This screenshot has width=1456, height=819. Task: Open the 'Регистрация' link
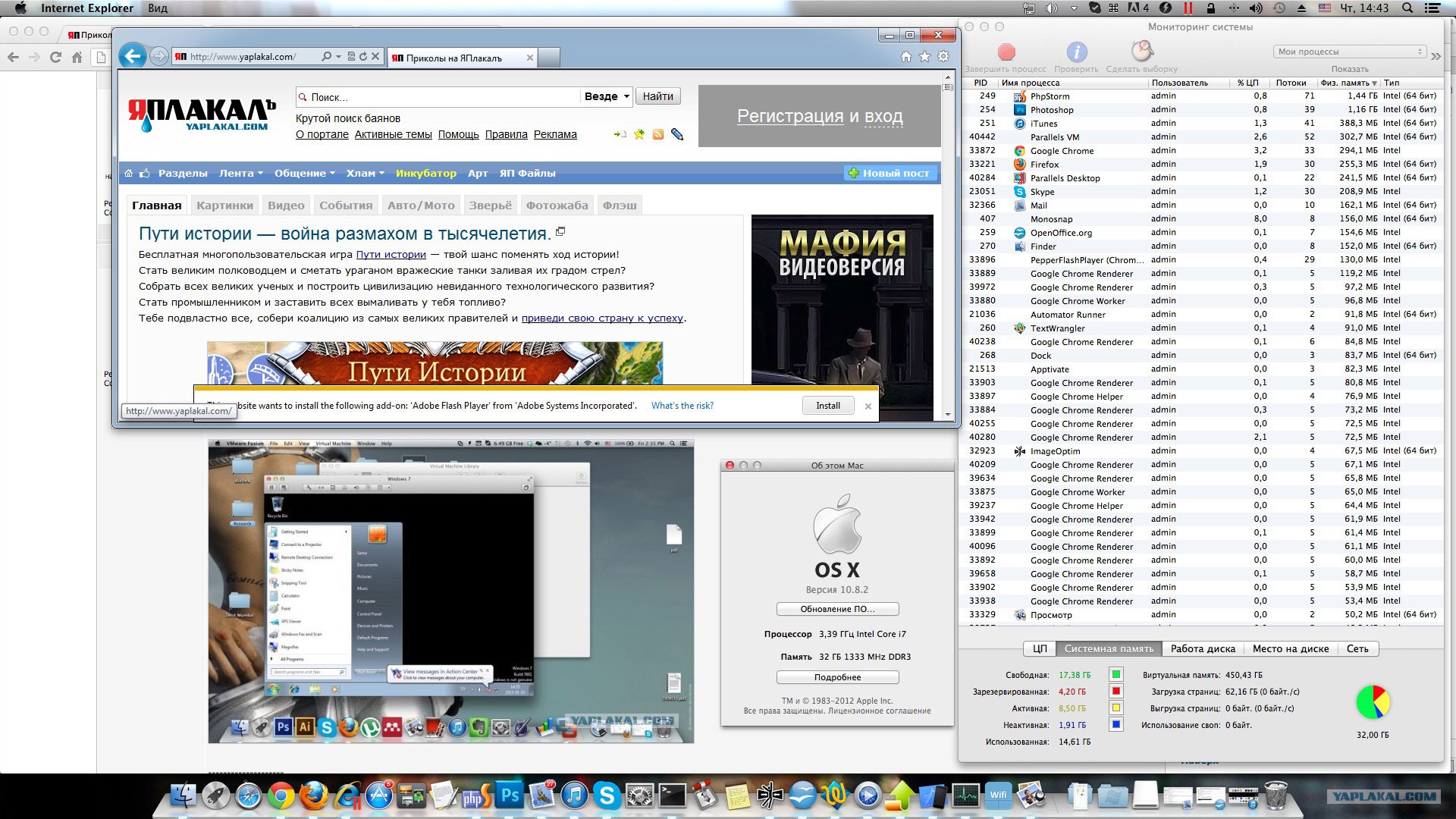[790, 116]
